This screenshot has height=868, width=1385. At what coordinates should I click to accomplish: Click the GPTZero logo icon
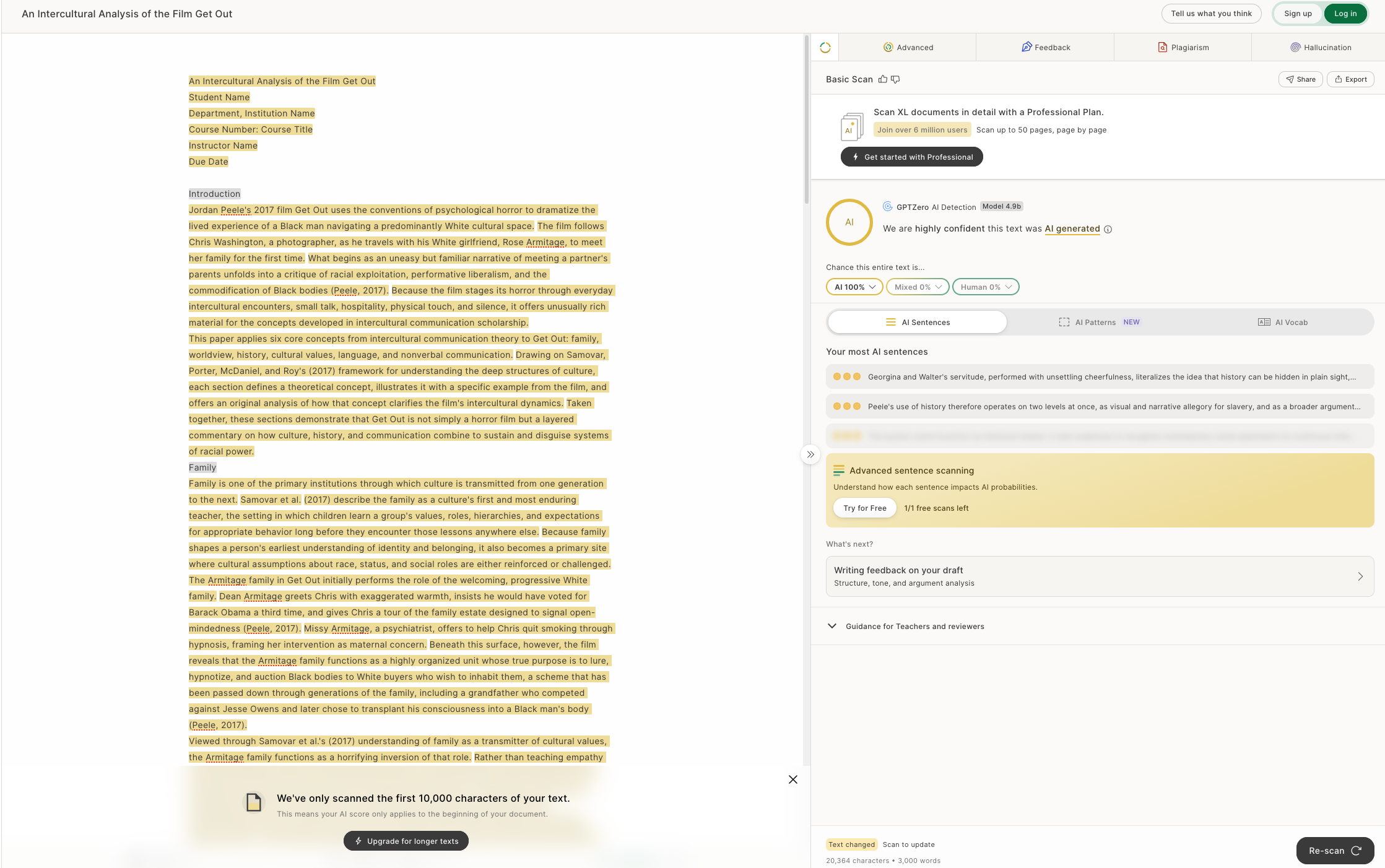[x=888, y=207]
